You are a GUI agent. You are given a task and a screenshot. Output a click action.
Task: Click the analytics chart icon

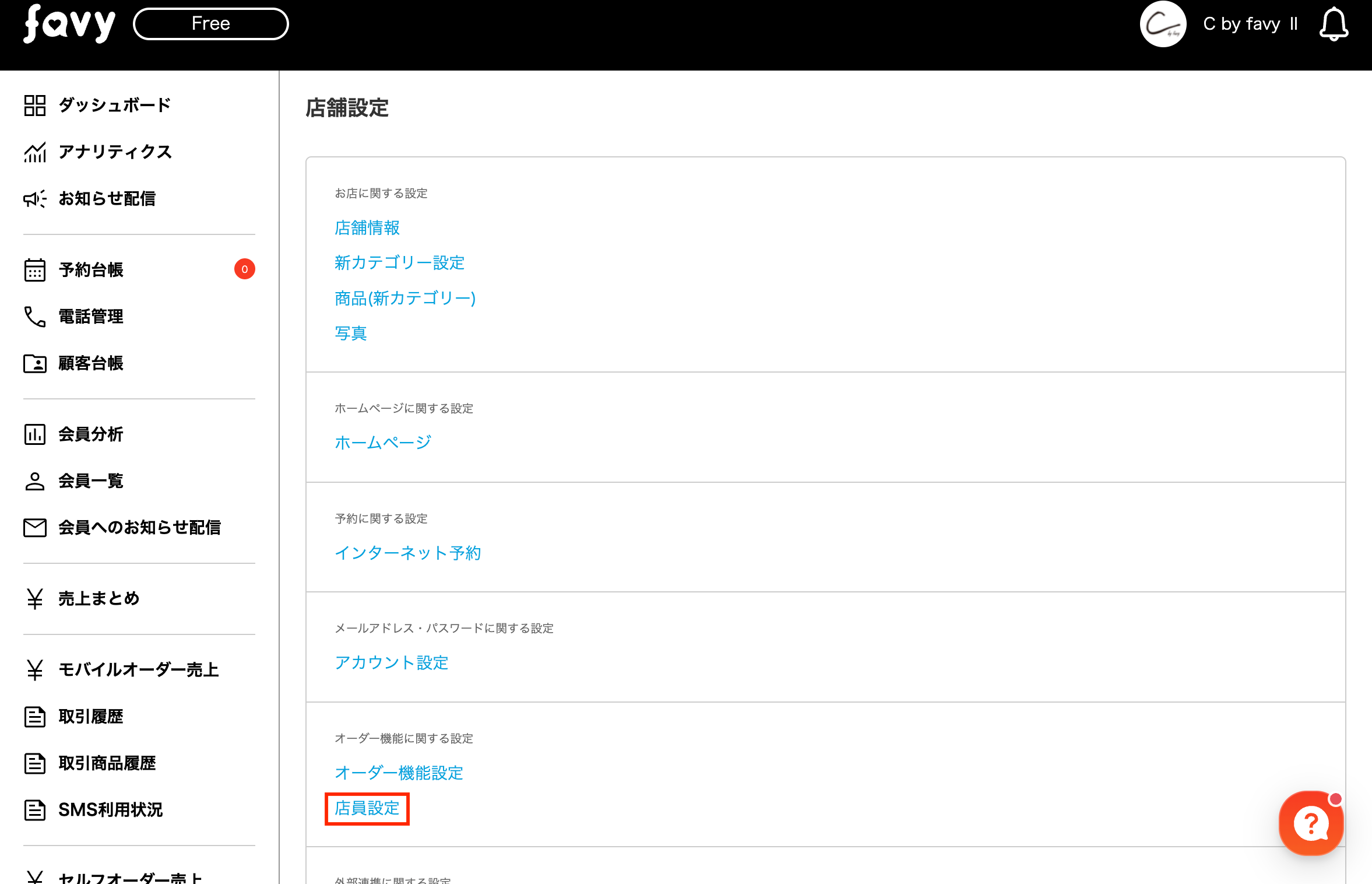tap(35, 152)
